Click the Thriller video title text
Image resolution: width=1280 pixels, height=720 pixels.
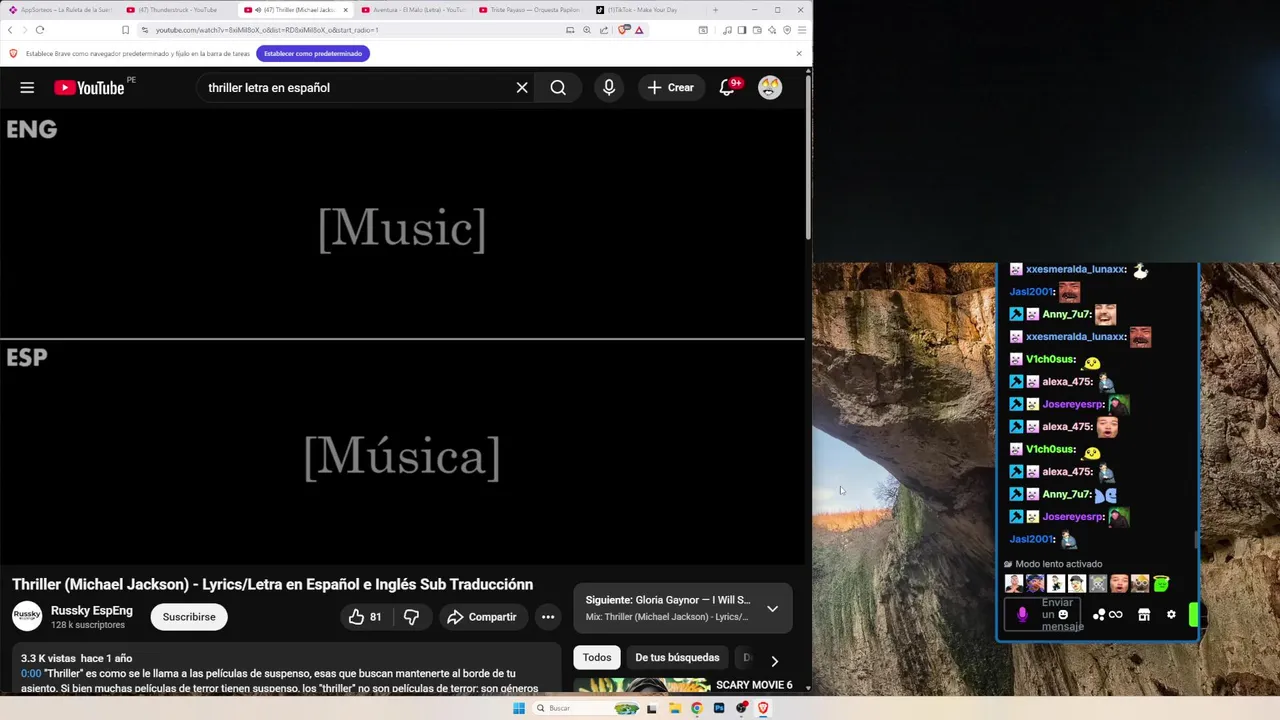tap(272, 584)
